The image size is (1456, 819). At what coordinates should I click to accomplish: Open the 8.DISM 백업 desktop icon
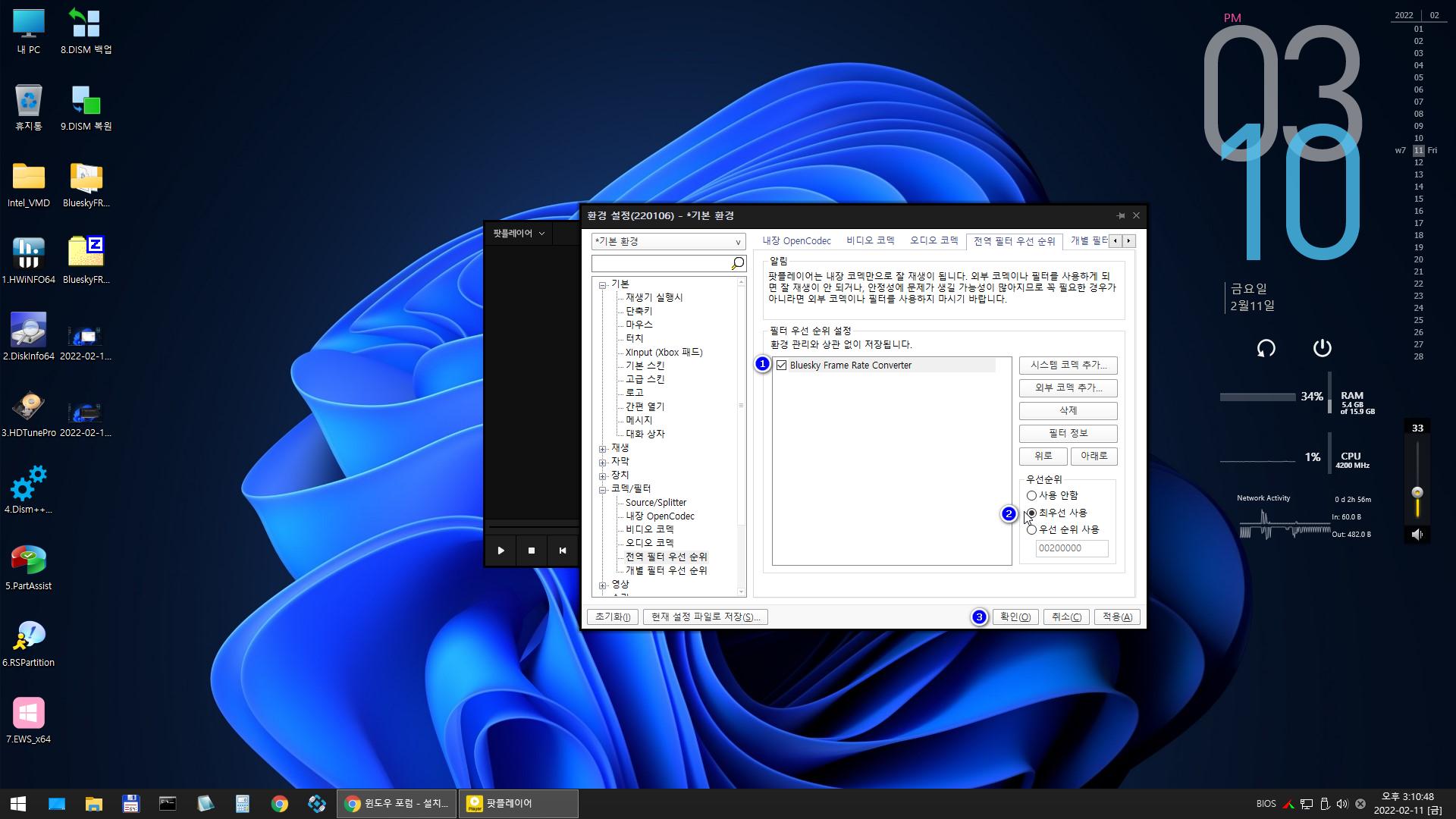(x=86, y=32)
